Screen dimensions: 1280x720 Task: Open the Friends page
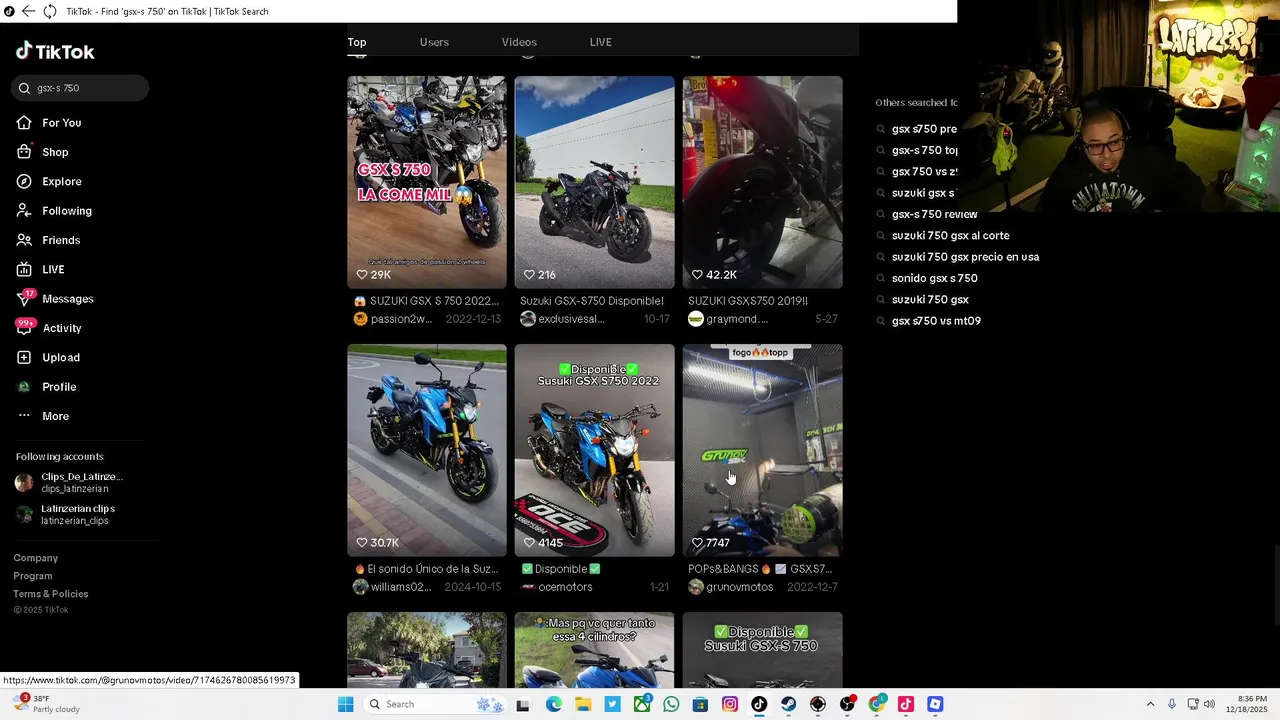(48, 240)
